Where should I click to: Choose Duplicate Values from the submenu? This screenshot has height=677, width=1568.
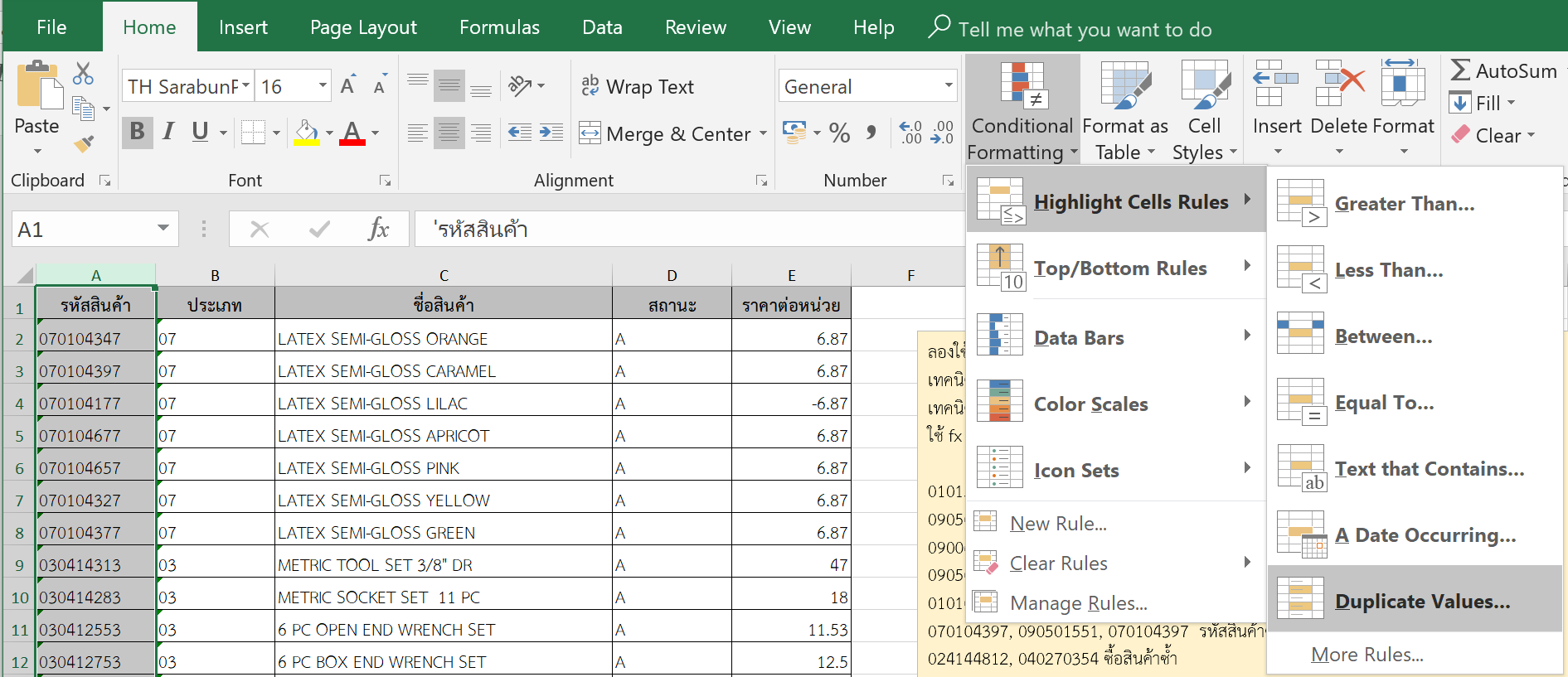(x=1415, y=601)
